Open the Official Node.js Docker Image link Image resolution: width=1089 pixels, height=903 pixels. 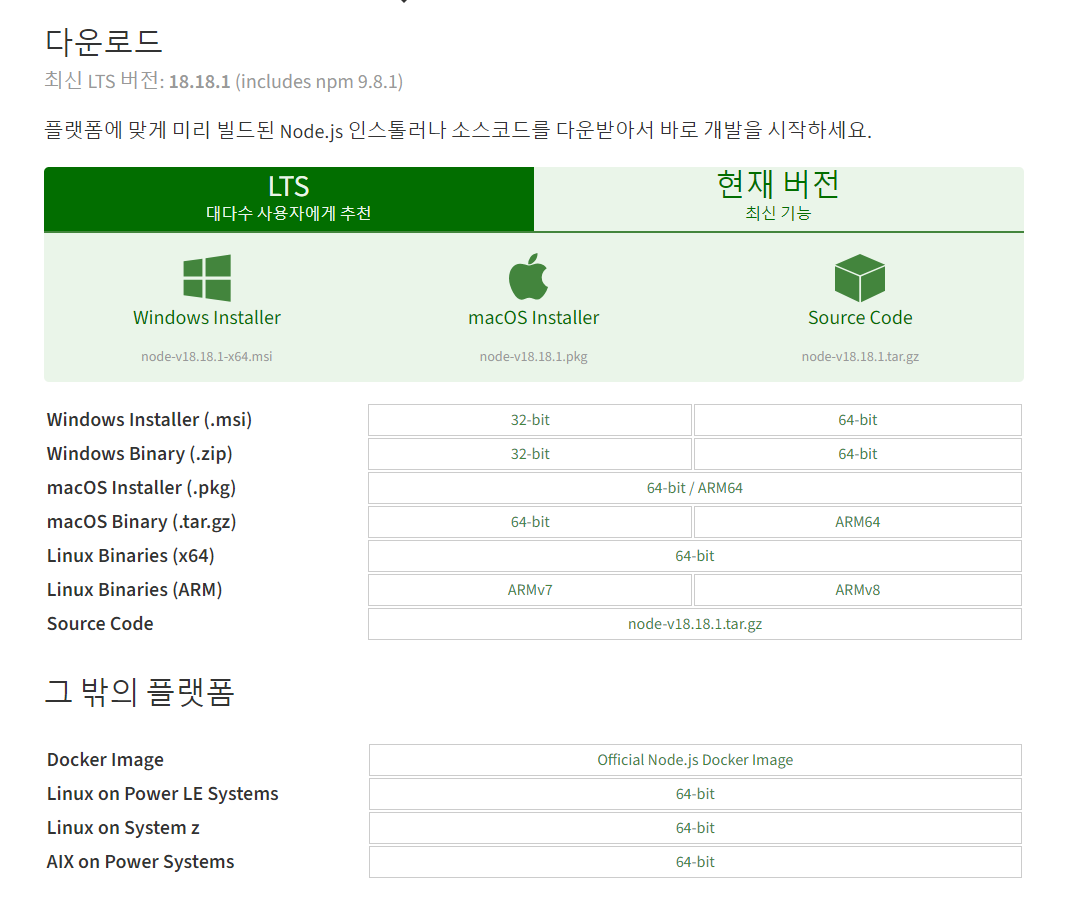click(x=694, y=759)
